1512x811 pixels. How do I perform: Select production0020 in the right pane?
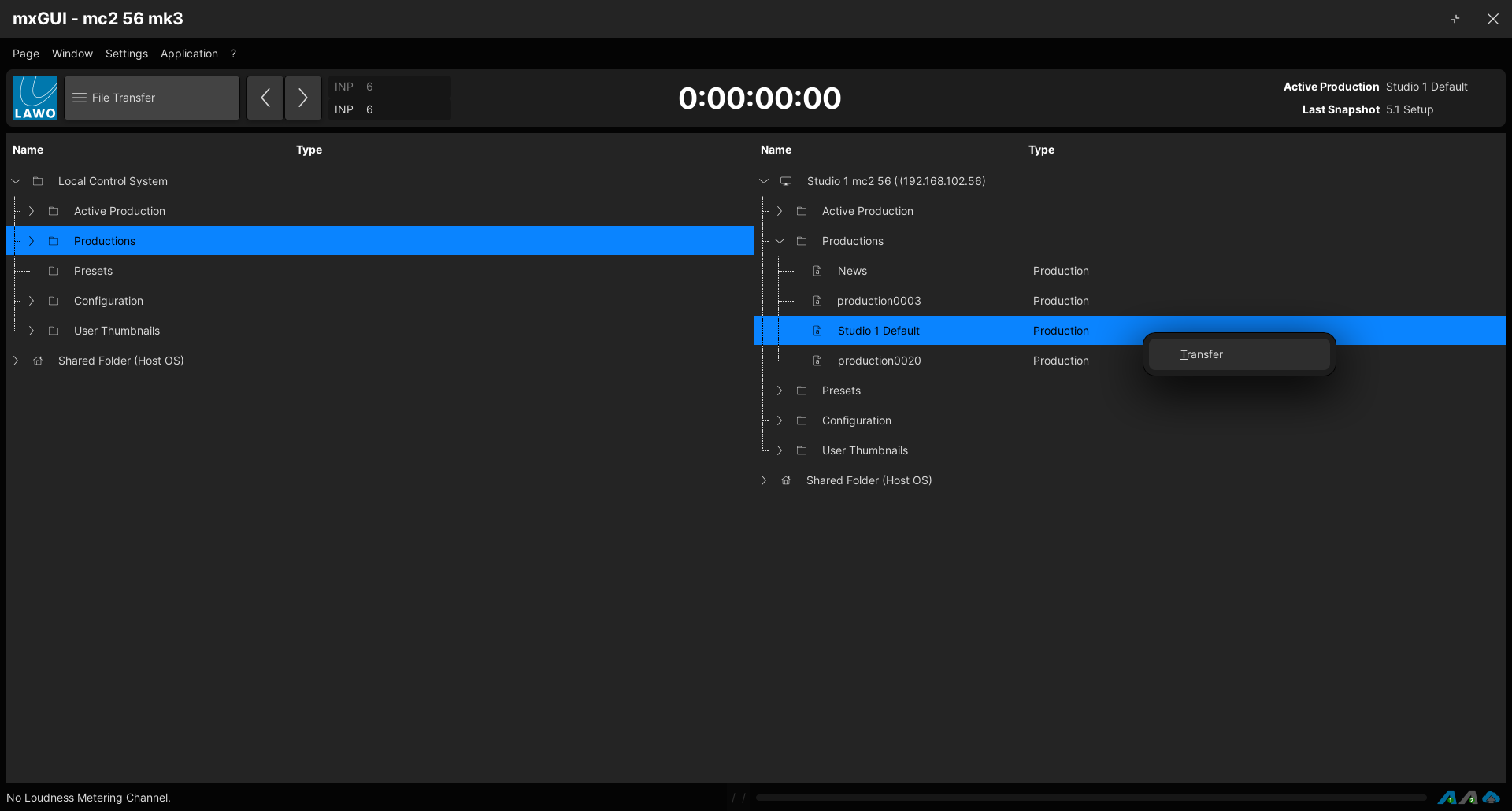879,361
